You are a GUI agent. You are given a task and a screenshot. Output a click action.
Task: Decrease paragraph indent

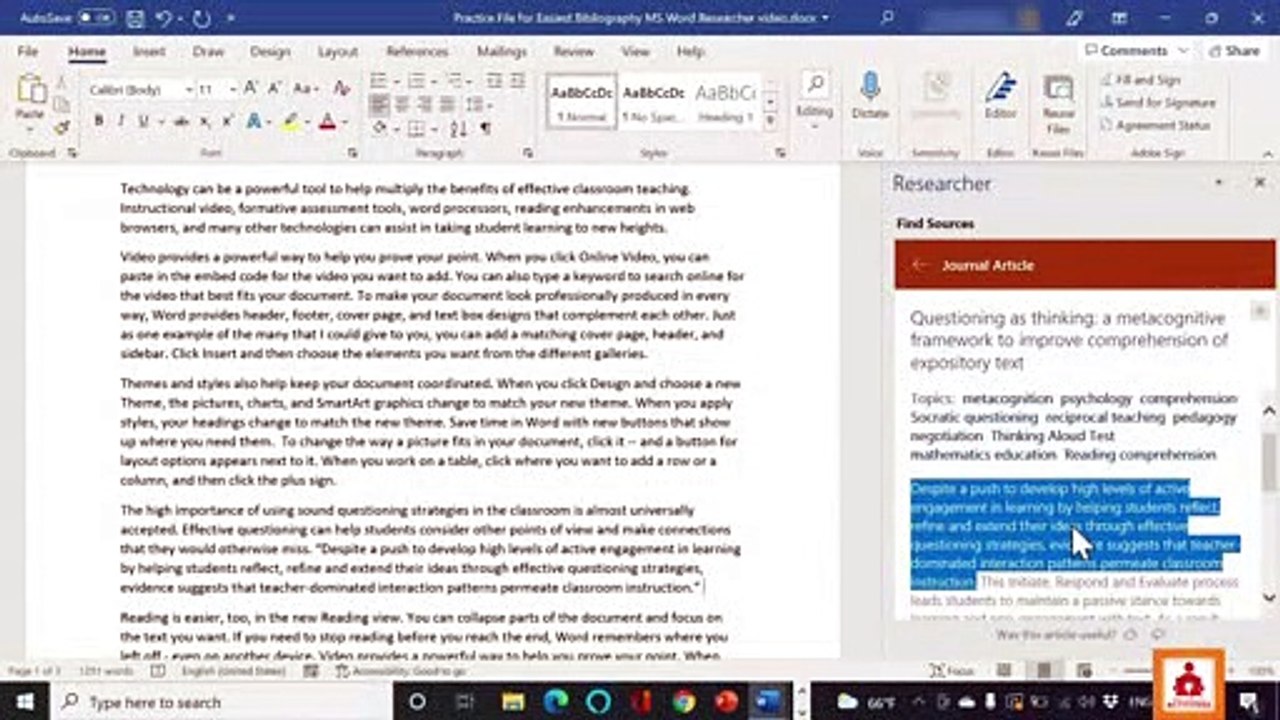click(x=494, y=81)
